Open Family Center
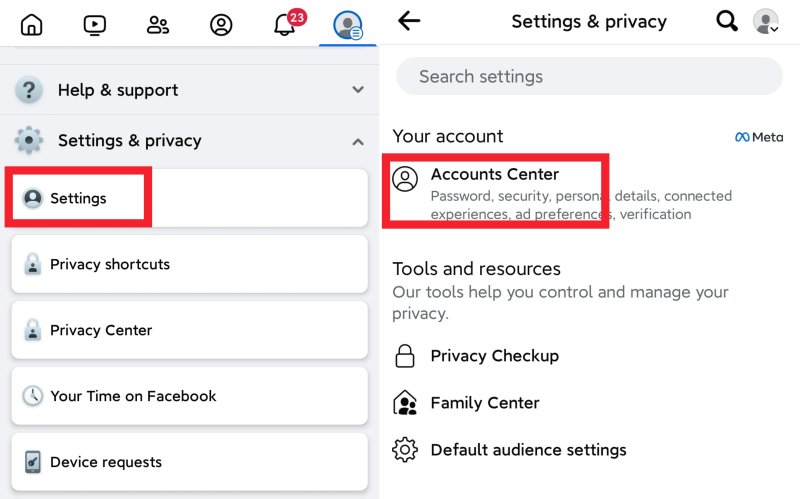The height and width of the screenshot is (499, 800). point(589,403)
